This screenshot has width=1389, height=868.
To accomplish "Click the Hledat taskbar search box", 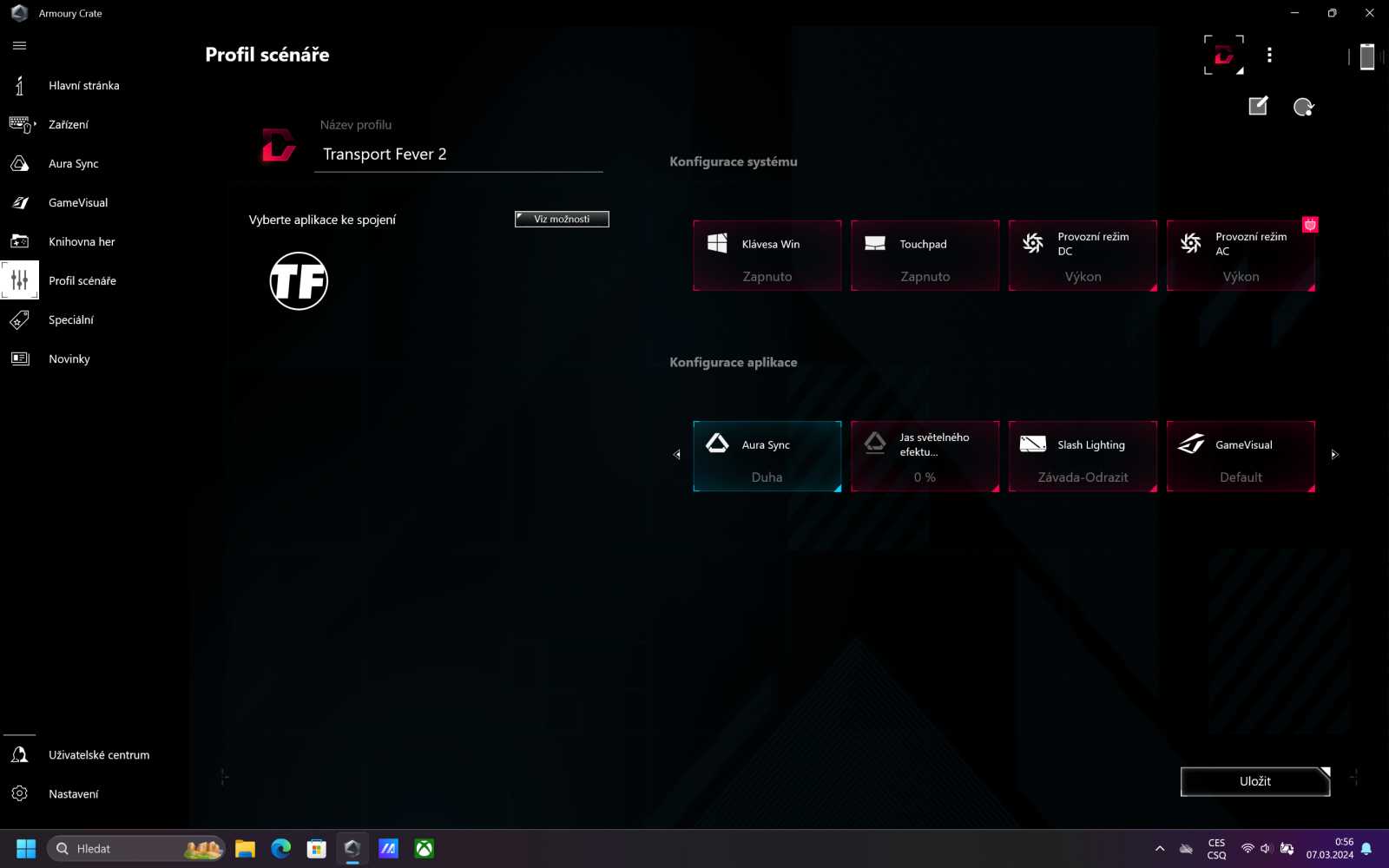I will (x=136, y=849).
